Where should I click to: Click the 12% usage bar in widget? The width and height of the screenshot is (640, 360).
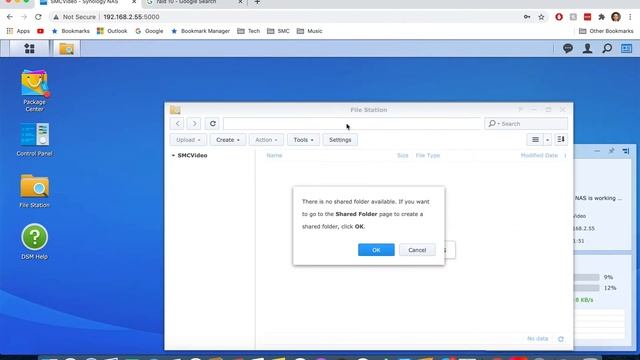click(x=587, y=288)
